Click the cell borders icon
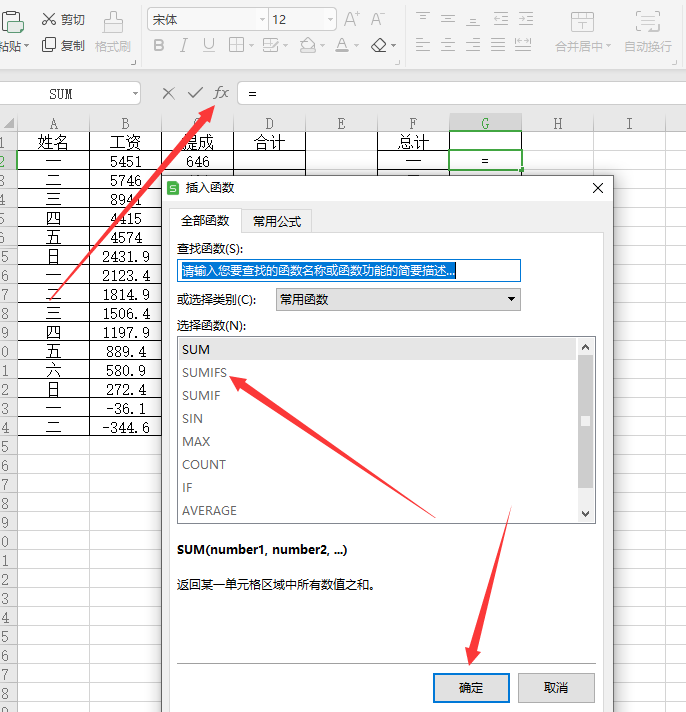Image resolution: width=686 pixels, height=712 pixels. 236,45
